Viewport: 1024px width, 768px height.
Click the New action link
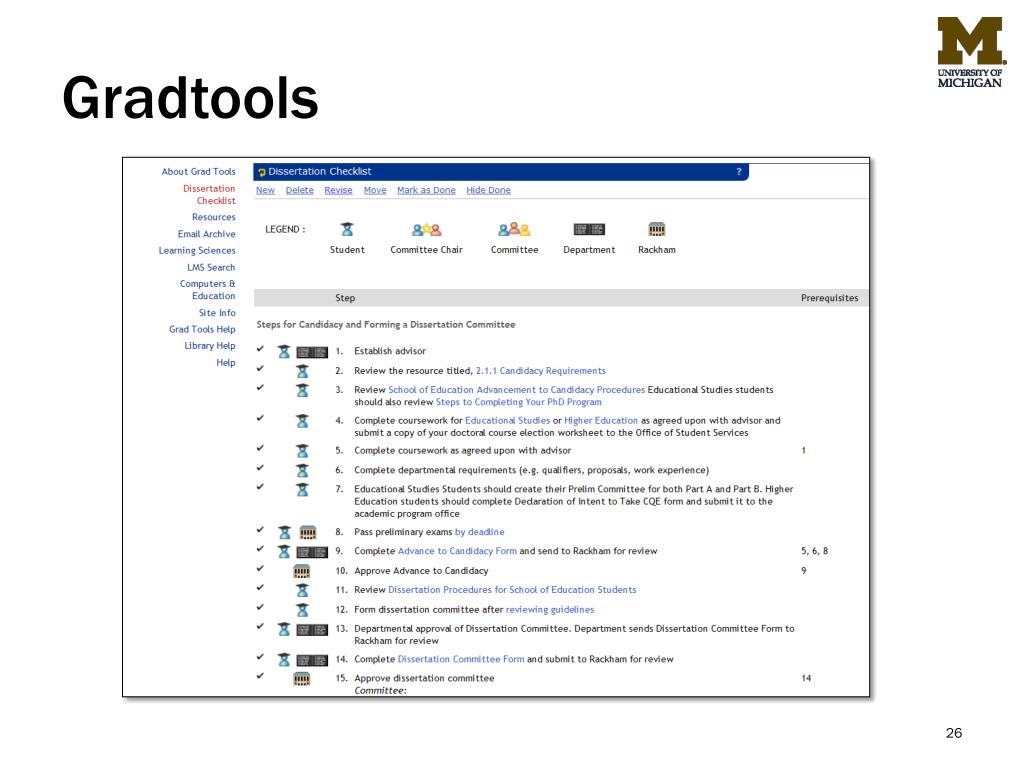265,190
